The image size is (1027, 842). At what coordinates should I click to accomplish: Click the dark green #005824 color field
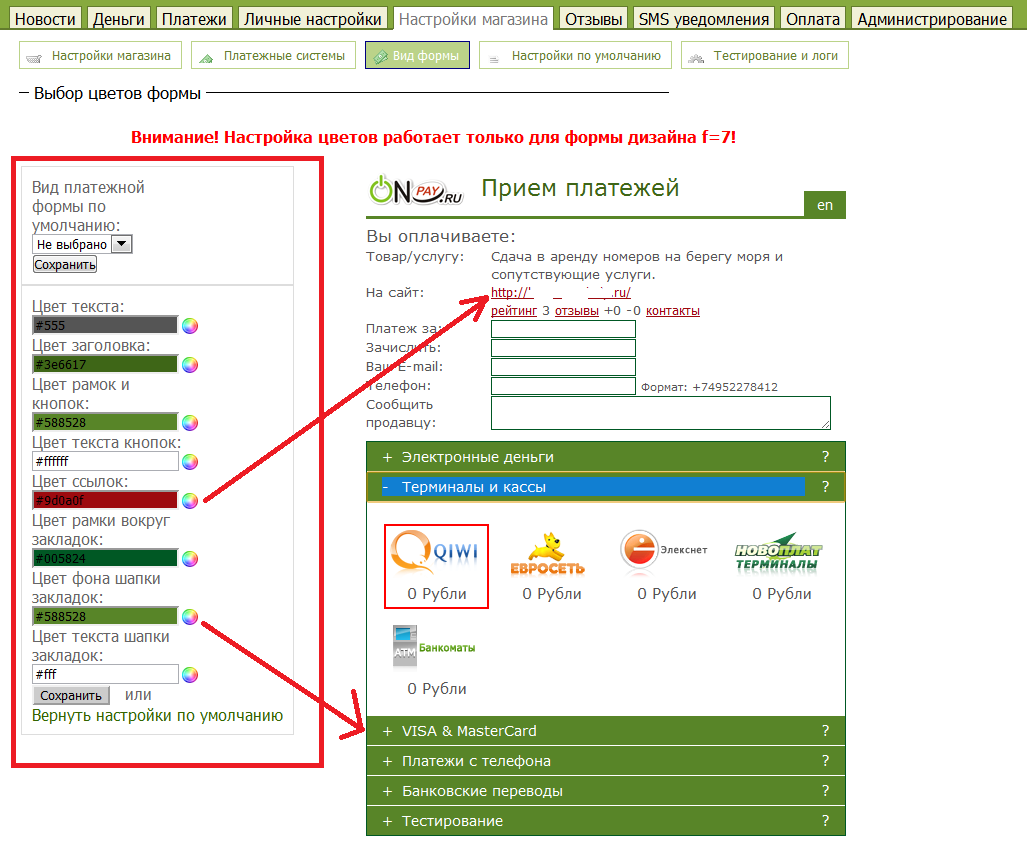[105, 558]
